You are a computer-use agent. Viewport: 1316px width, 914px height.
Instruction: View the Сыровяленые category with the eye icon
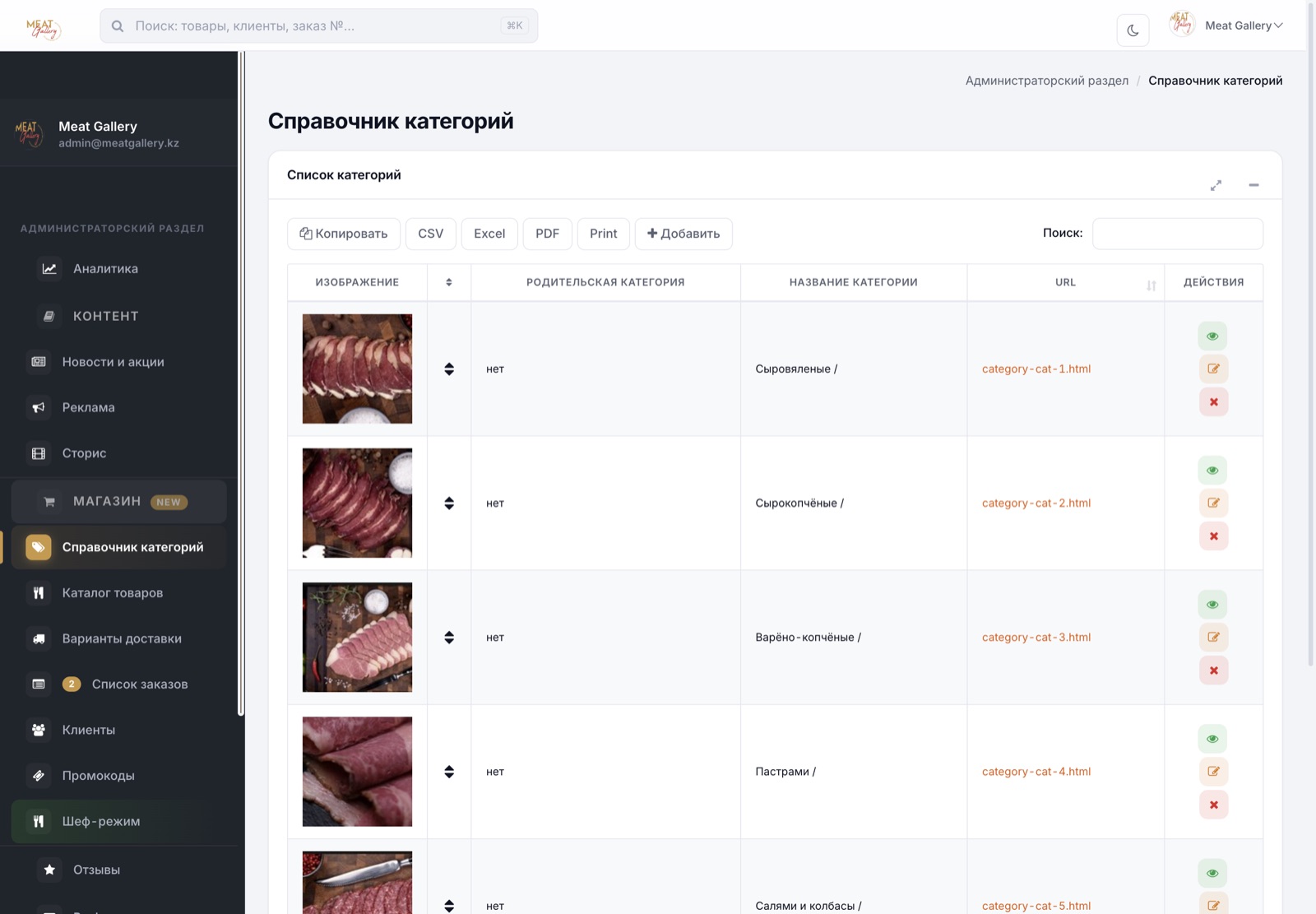click(x=1213, y=336)
